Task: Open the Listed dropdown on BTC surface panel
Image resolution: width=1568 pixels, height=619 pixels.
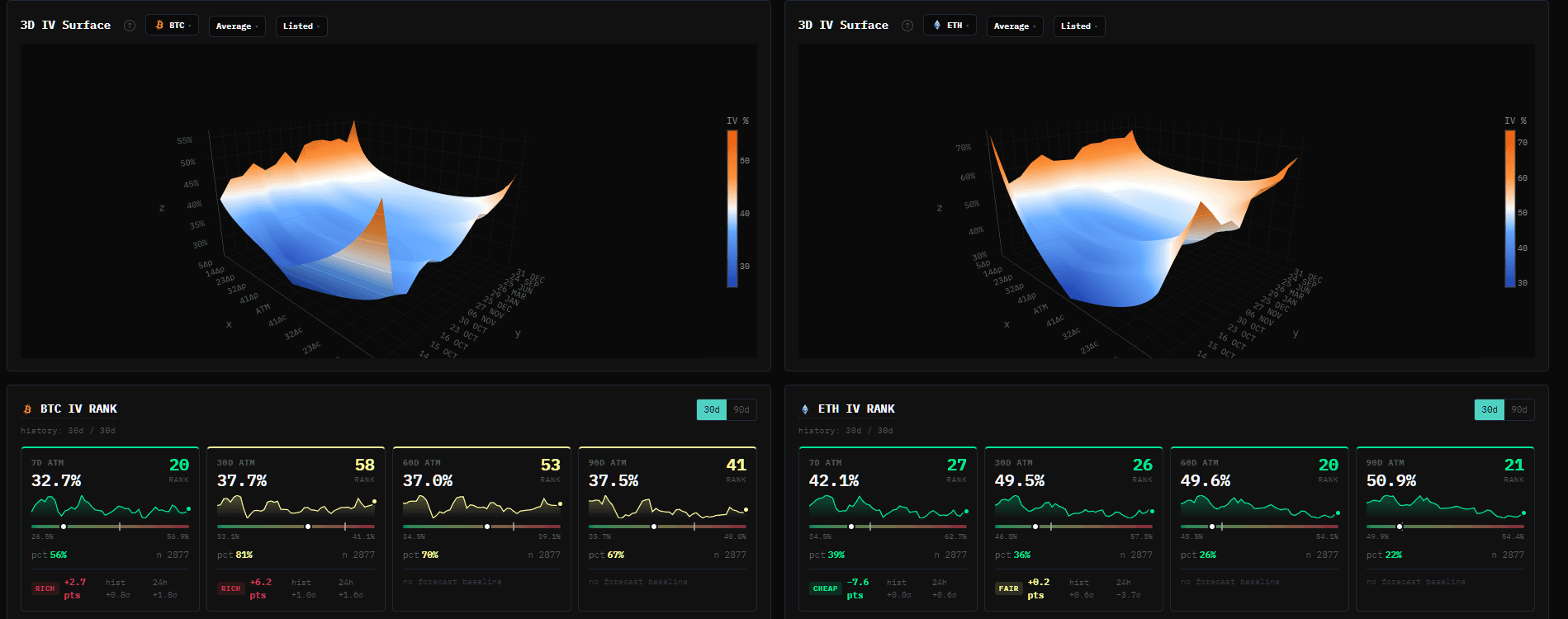Action: pos(301,26)
